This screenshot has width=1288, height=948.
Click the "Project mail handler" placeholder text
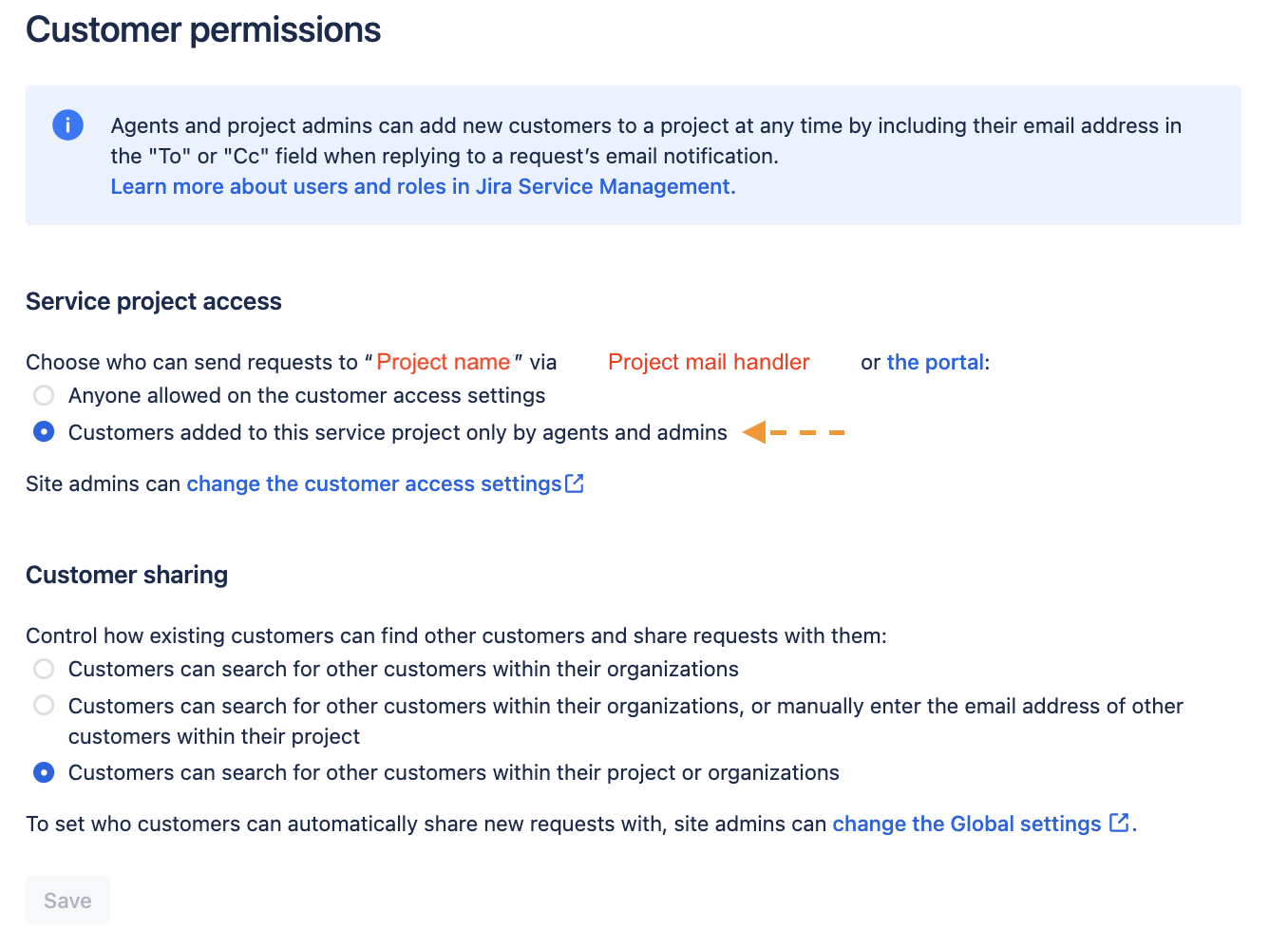coord(709,362)
